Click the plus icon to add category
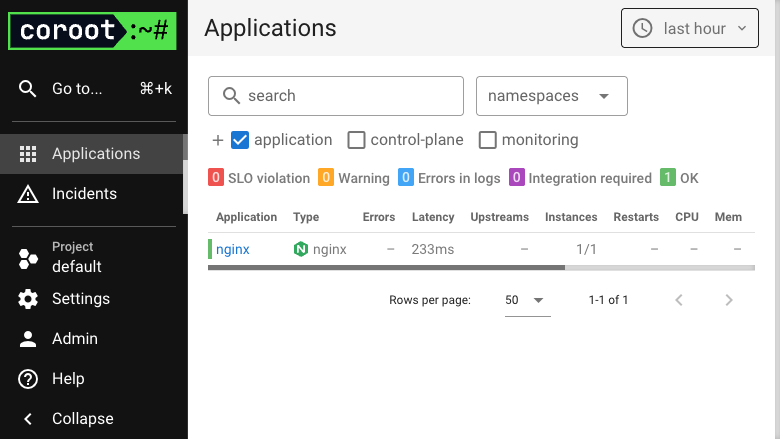780x439 pixels. point(217,140)
